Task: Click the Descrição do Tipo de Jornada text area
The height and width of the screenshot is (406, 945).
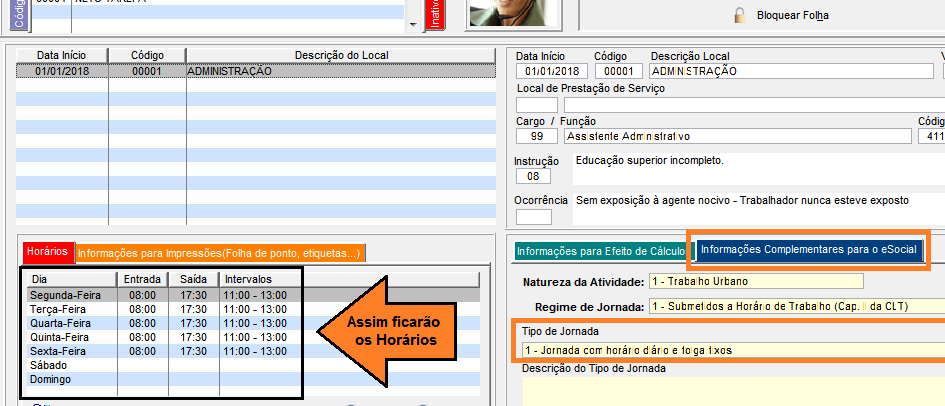Action: 733,391
